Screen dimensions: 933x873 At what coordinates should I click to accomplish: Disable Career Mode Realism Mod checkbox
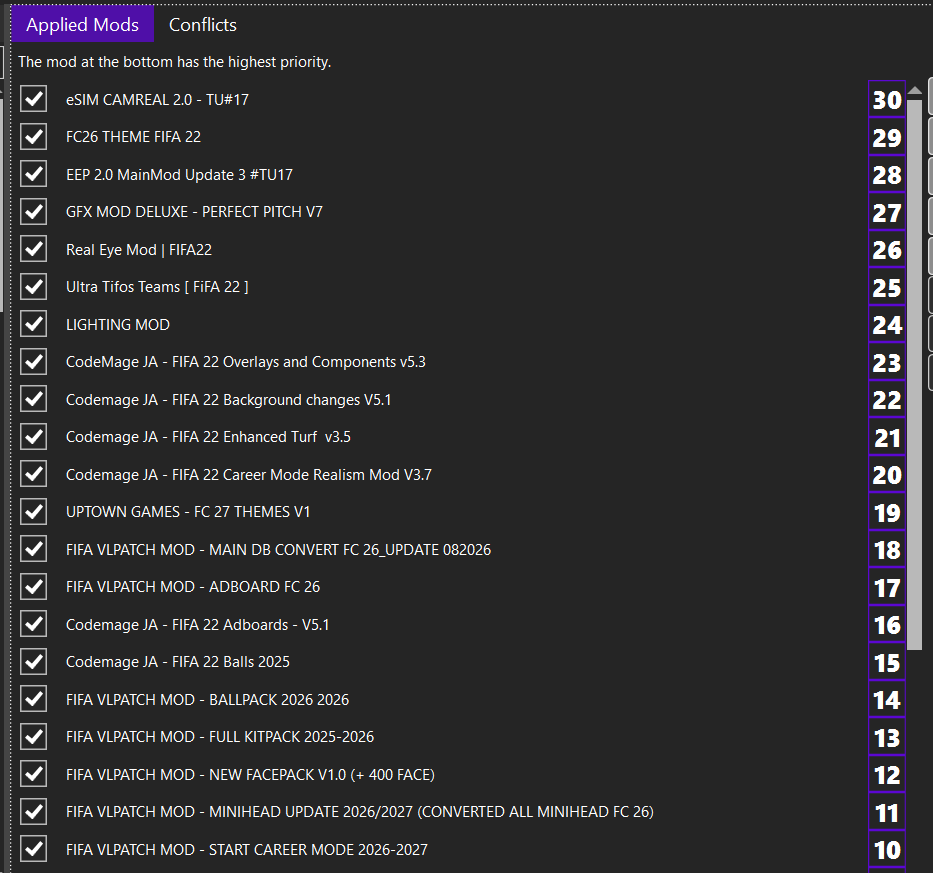pyautogui.click(x=33, y=474)
